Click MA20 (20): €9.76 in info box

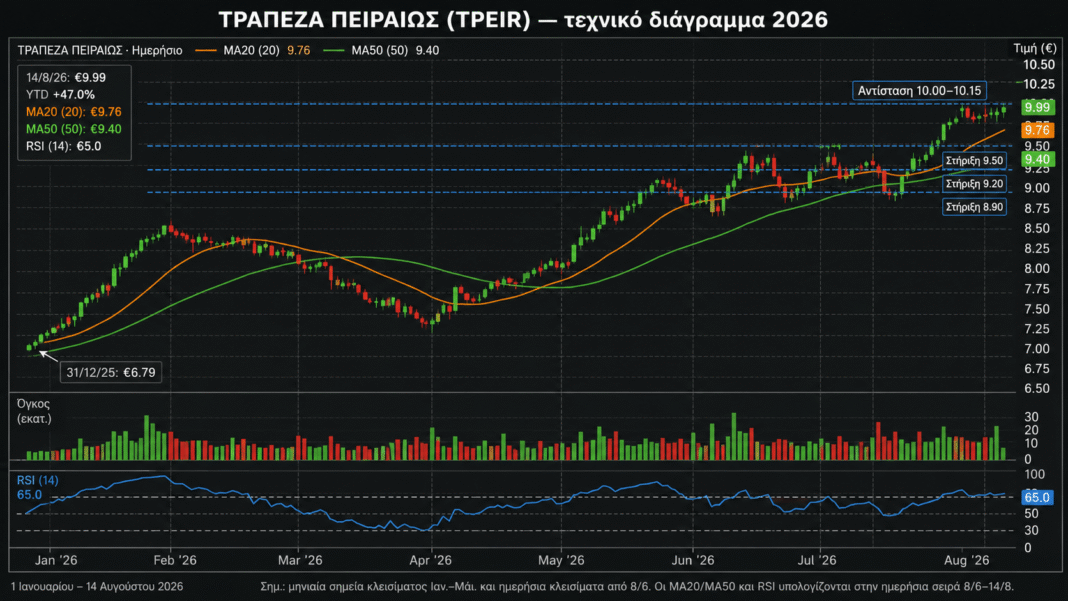tap(74, 112)
